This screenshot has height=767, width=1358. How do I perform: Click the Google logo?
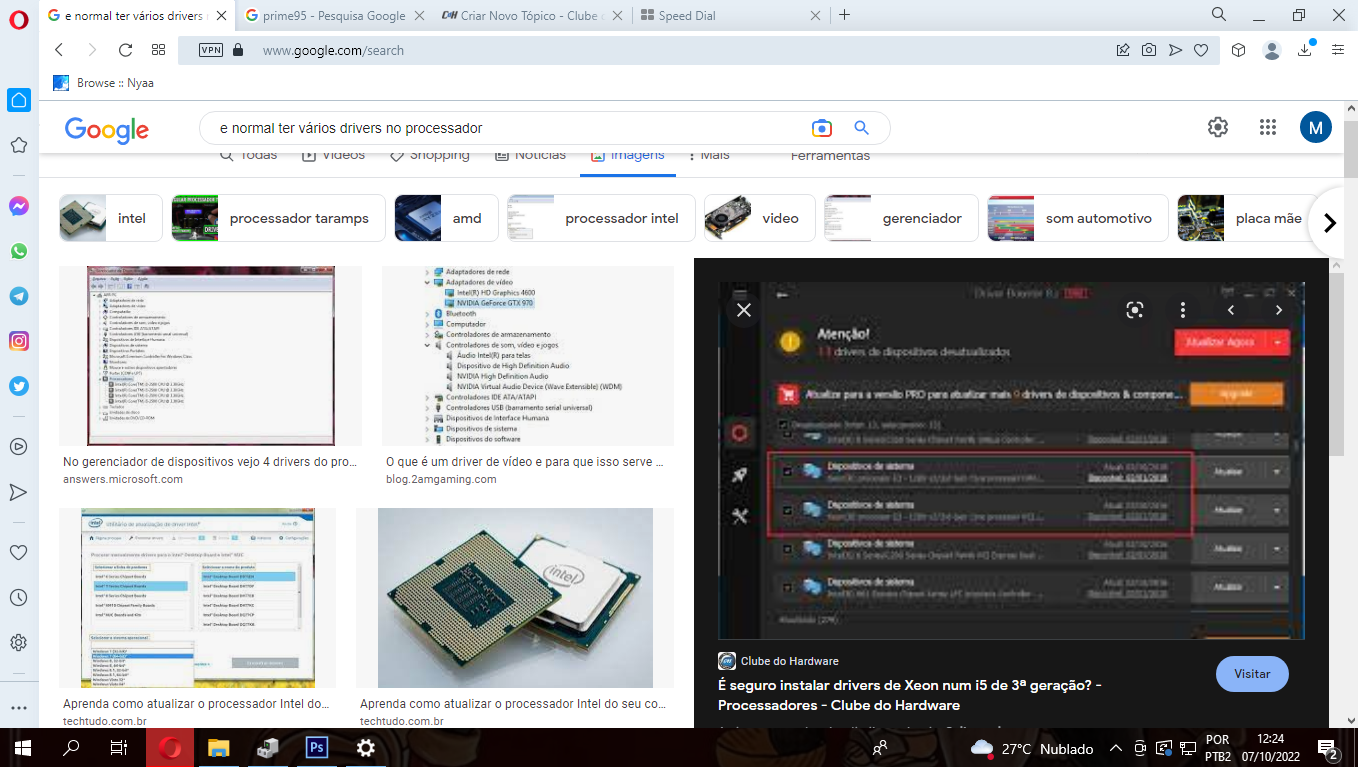point(106,130)
